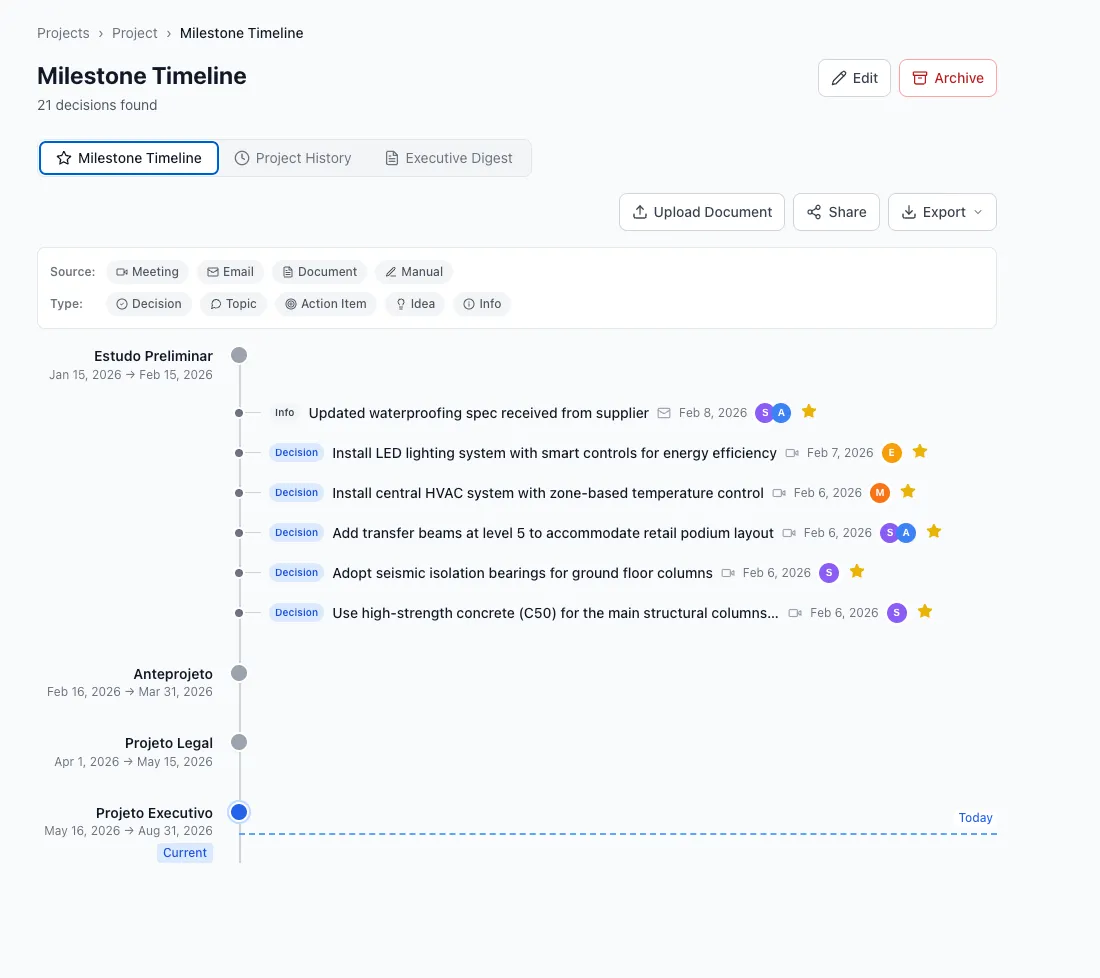1100x978 pixels.
Task: Open 'Updated waterproofing spec received from supplier'
Action: point(478,413)
